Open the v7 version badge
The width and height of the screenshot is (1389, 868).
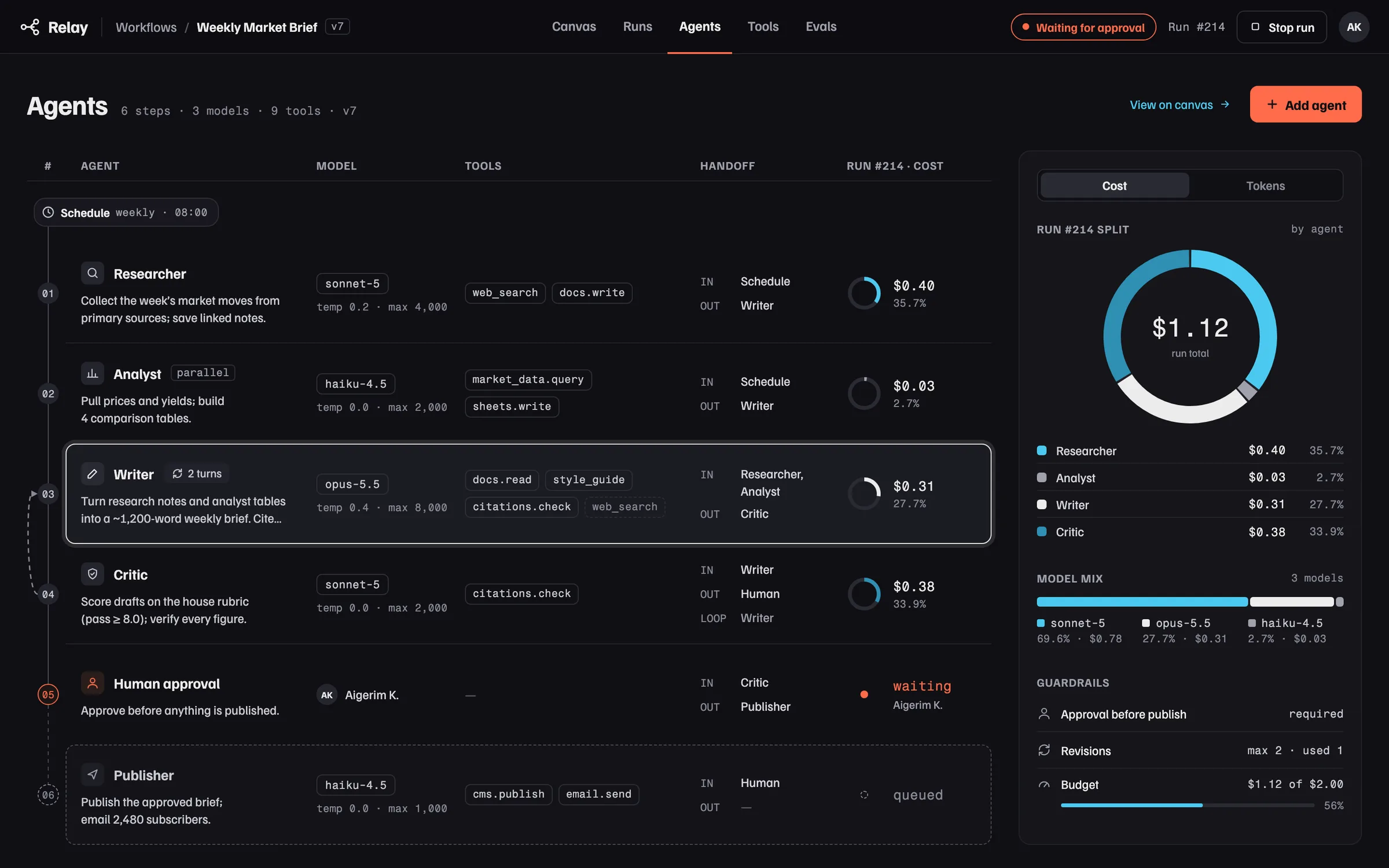coord(337,27)
